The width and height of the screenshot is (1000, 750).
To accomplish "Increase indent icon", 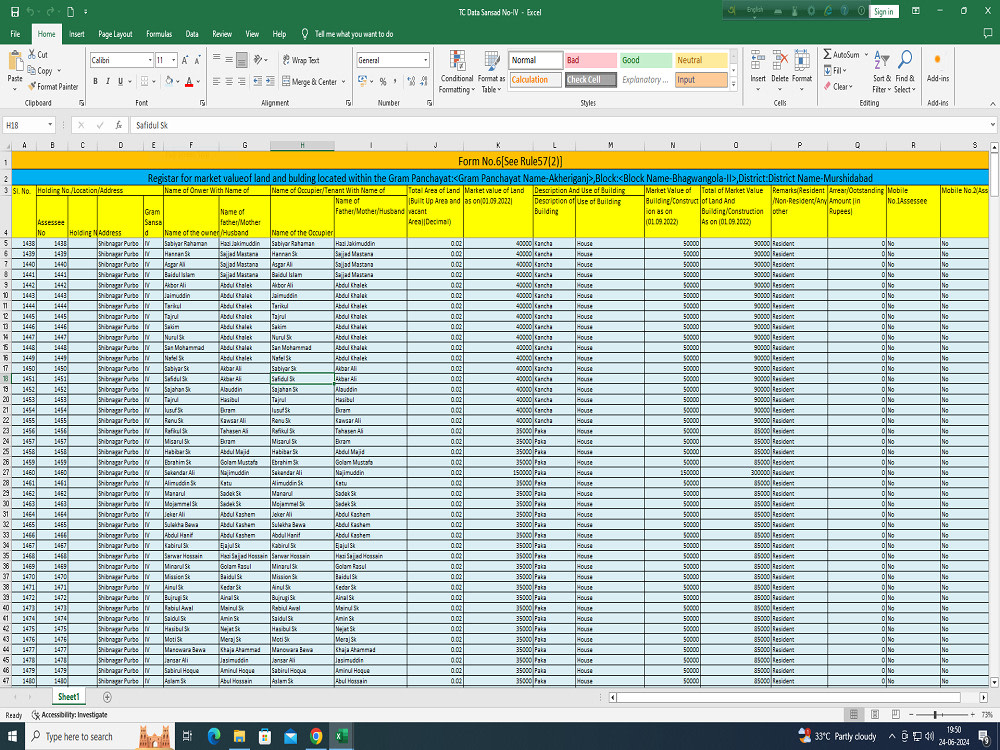I will click(x=270, y=81).
